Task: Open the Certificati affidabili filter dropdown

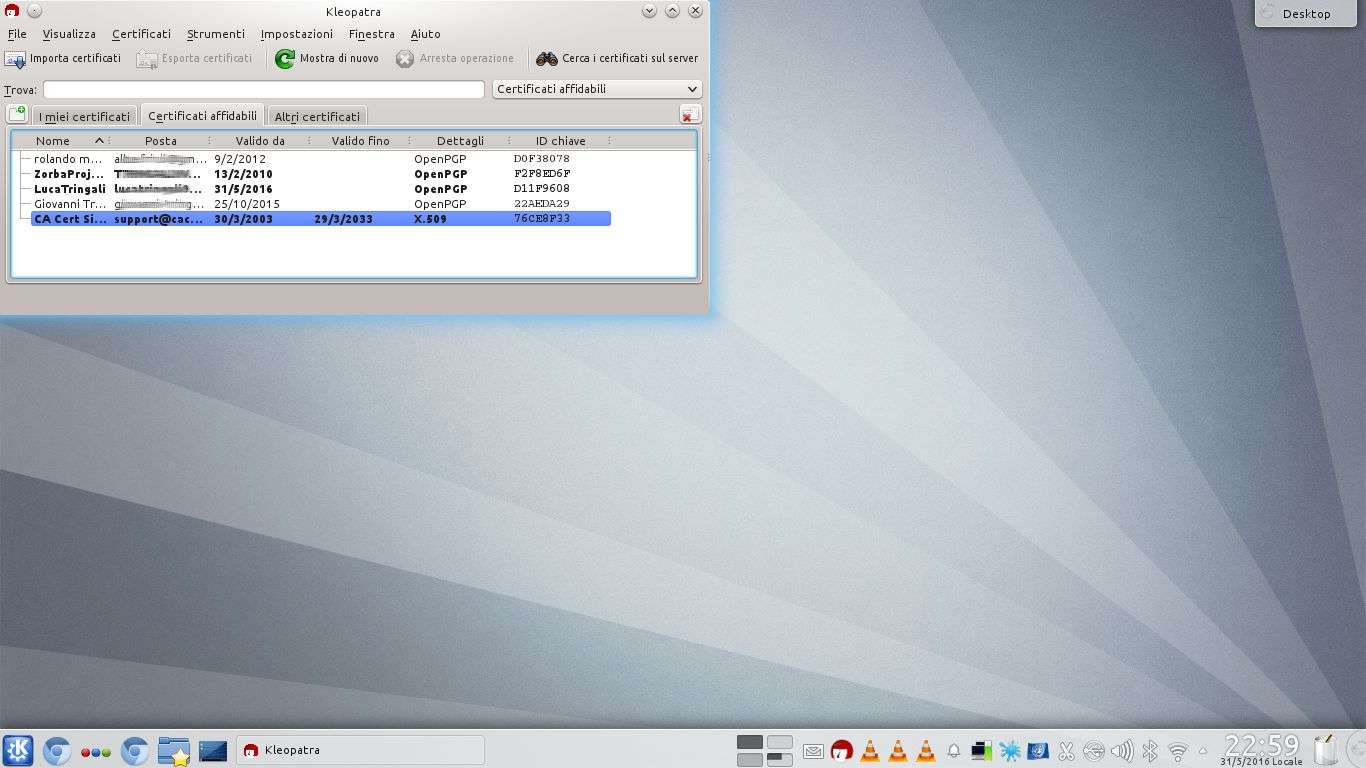Action: [597, 89]
